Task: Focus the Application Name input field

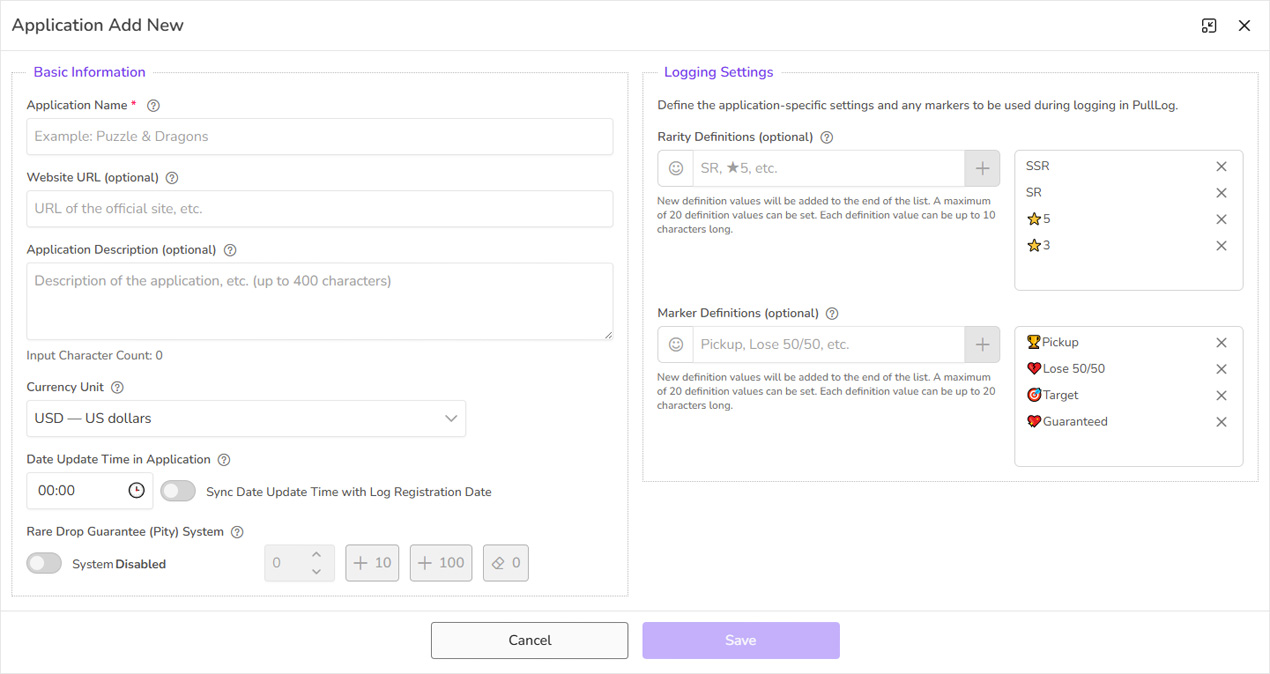Action: (x=319, y=137)
